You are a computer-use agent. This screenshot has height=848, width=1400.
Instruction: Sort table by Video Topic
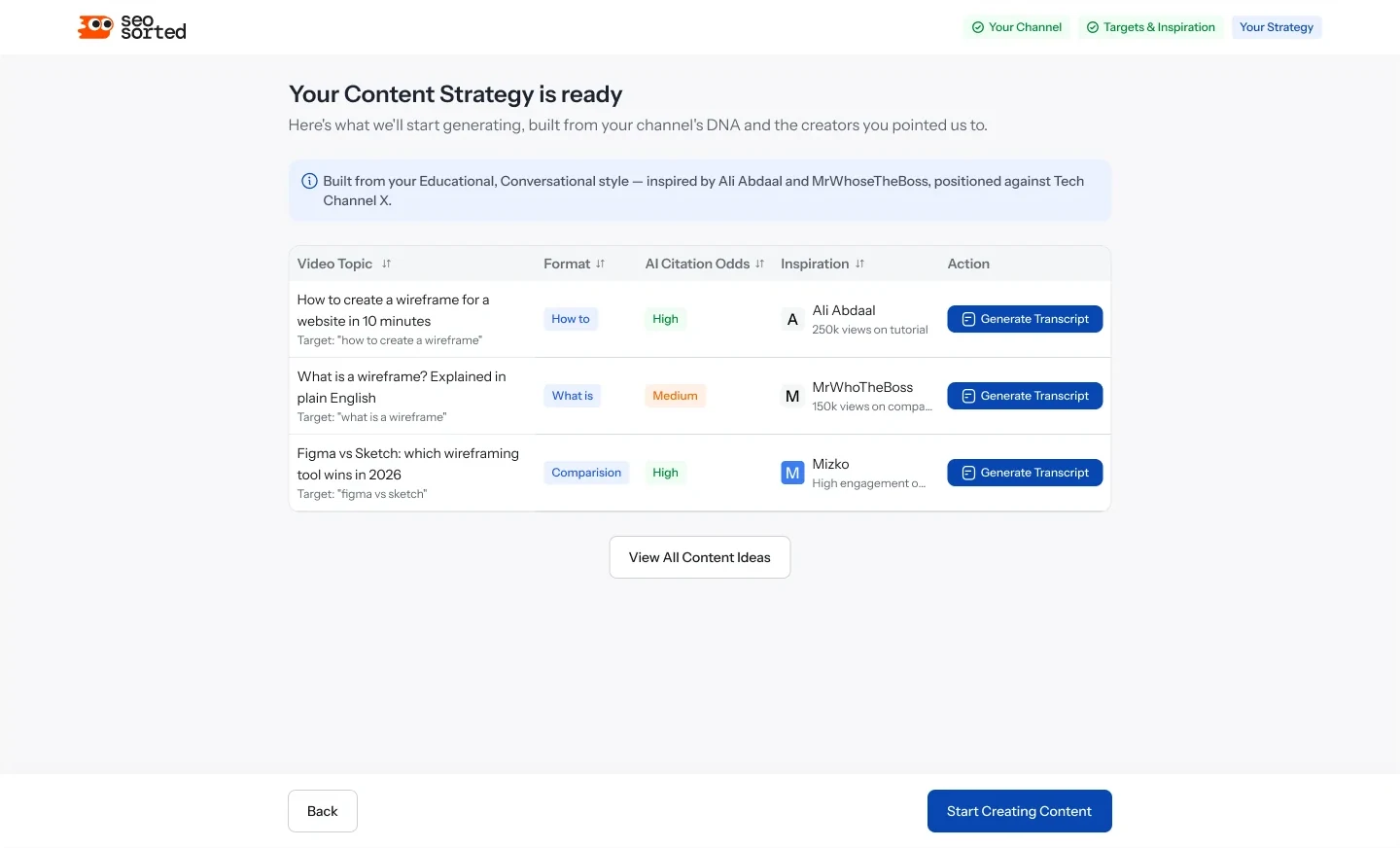[386, 264]
